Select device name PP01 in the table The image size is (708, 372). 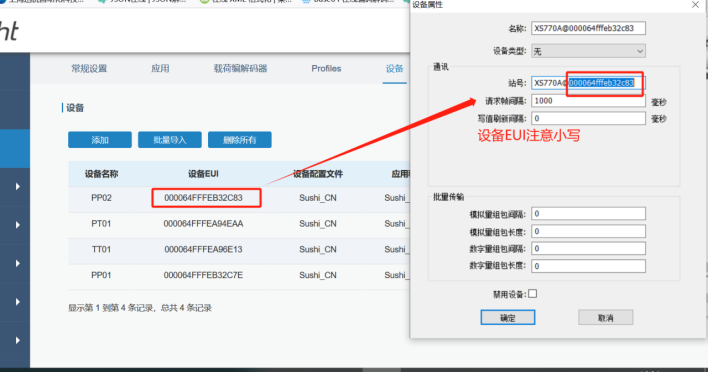(101, 275)
